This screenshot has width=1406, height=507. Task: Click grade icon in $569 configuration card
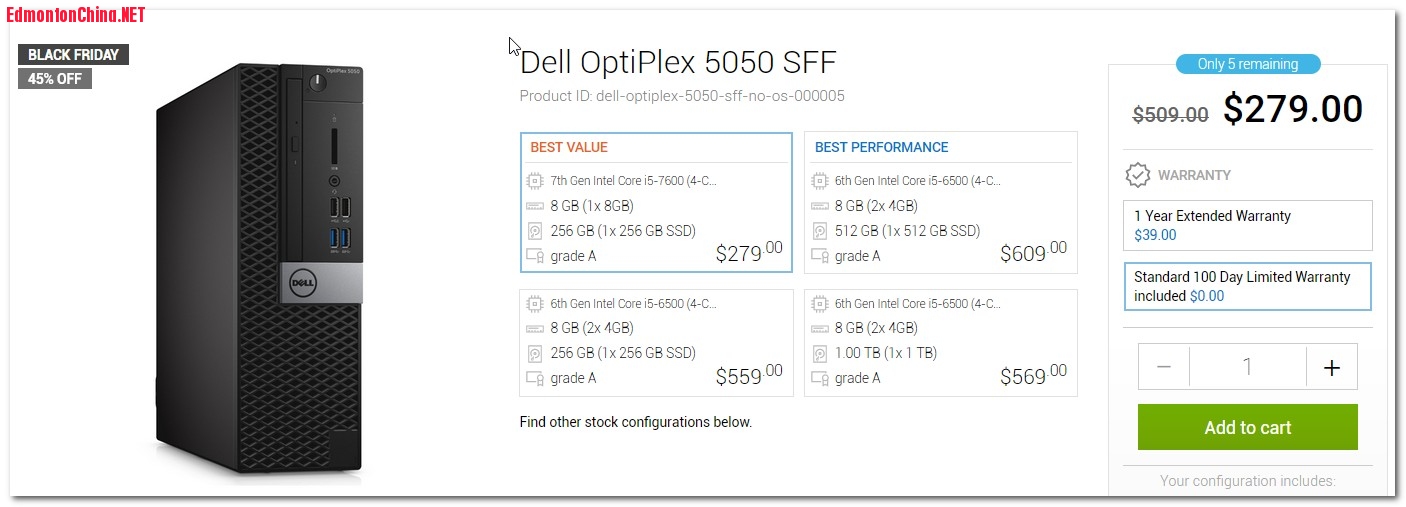tap(820, 378)
